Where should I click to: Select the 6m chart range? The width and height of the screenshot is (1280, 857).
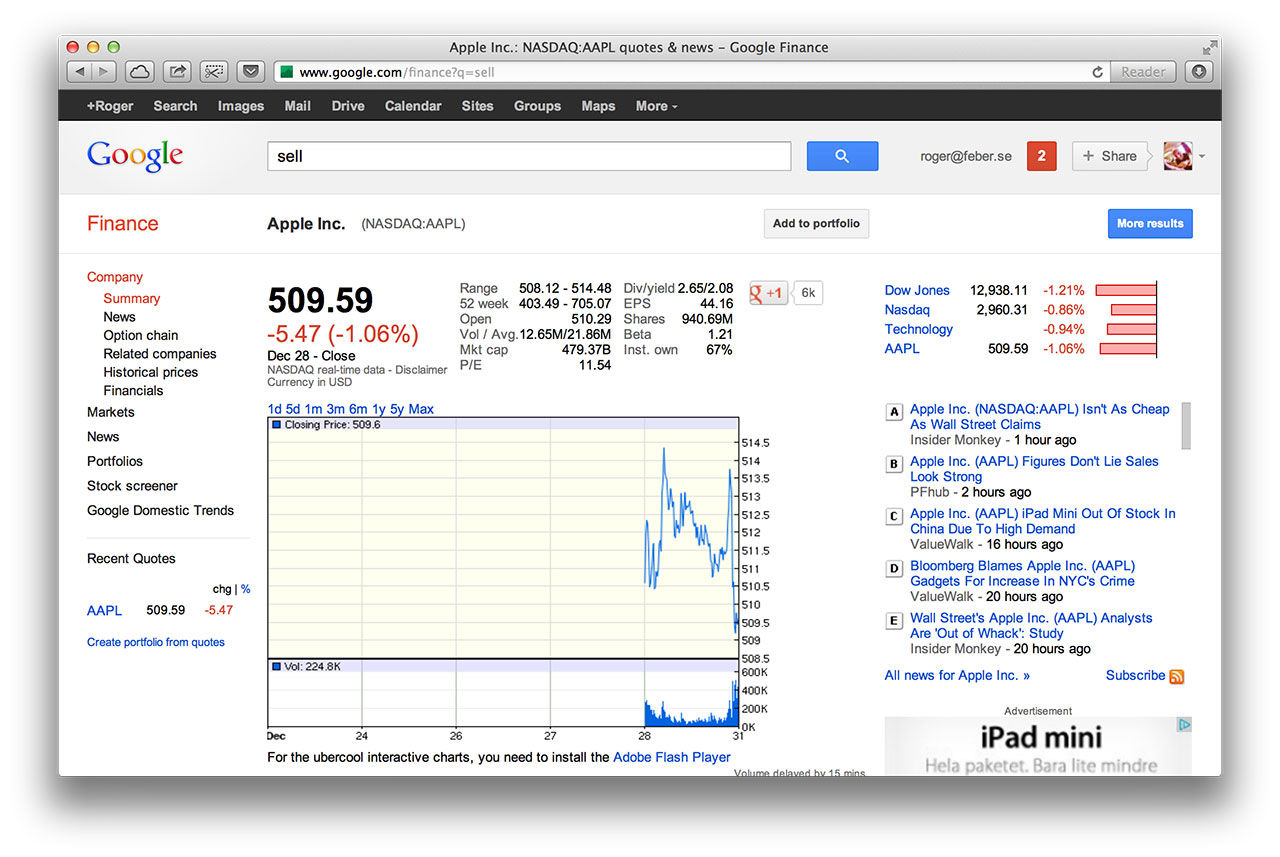click(358, 409)
